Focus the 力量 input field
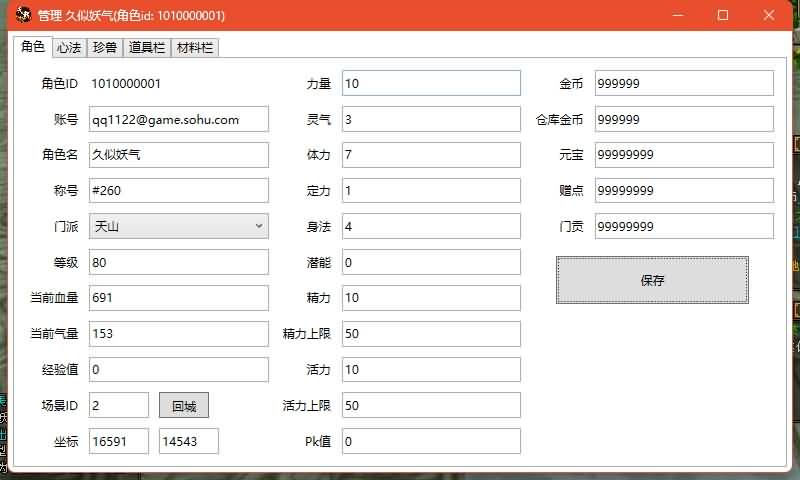 click(x=431, y=83)
